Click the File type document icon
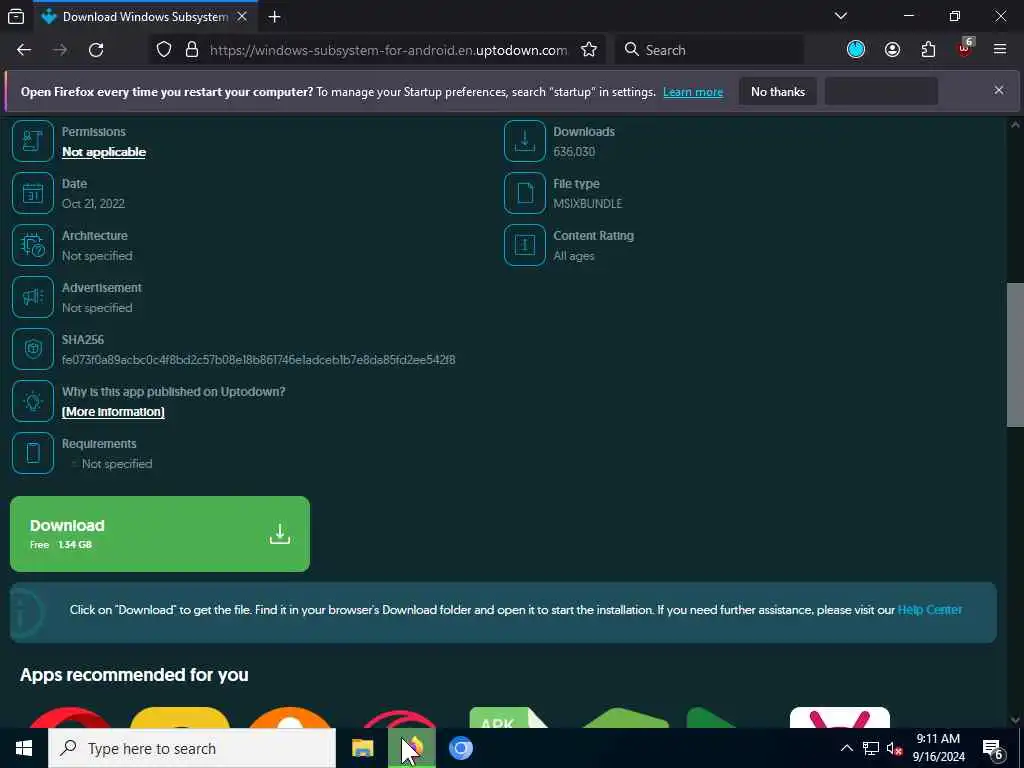This screenshot has width=1024, height=768. pyautogui.click(x=524, y=193)
